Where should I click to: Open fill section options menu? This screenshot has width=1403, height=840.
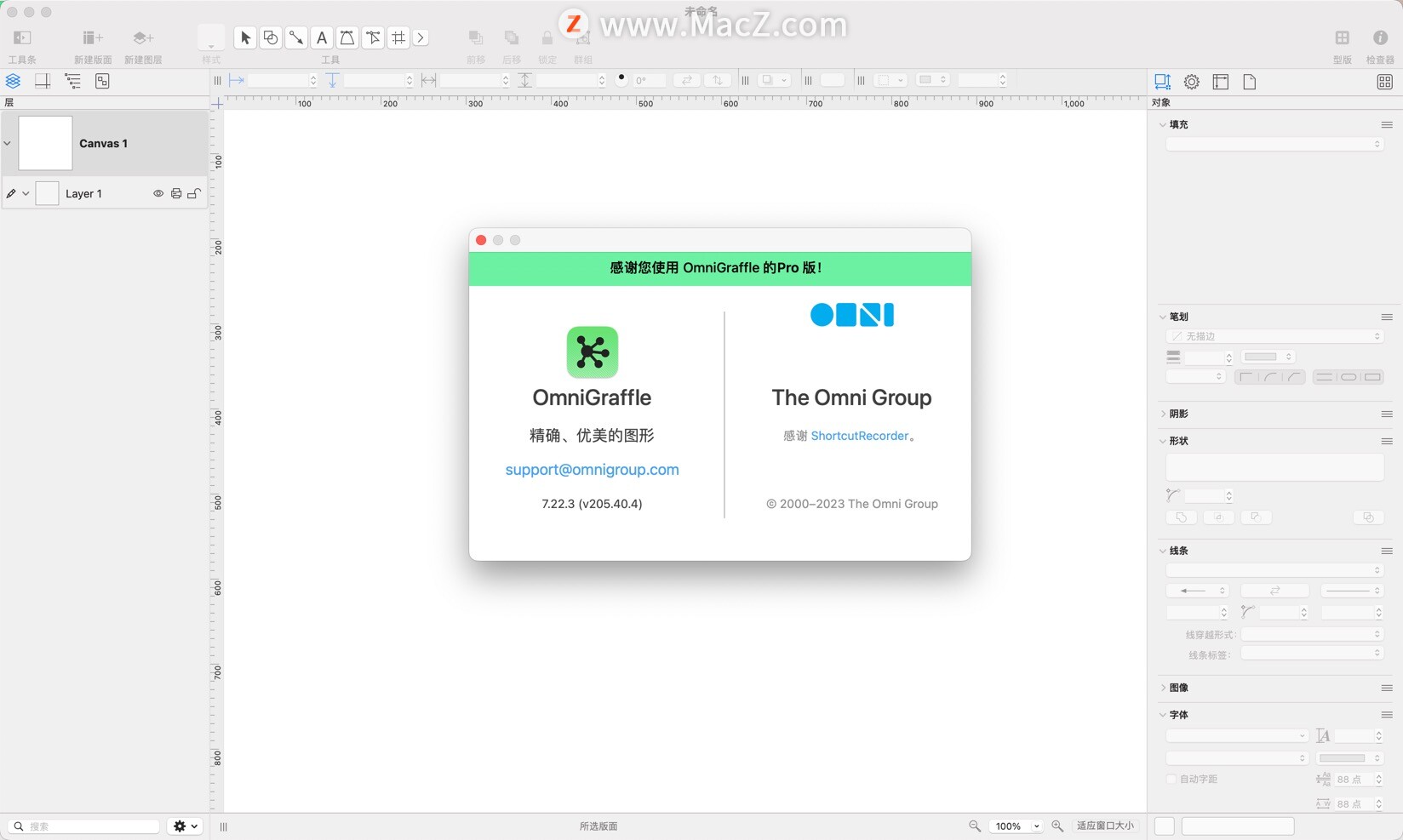(x=1387, y=124)
